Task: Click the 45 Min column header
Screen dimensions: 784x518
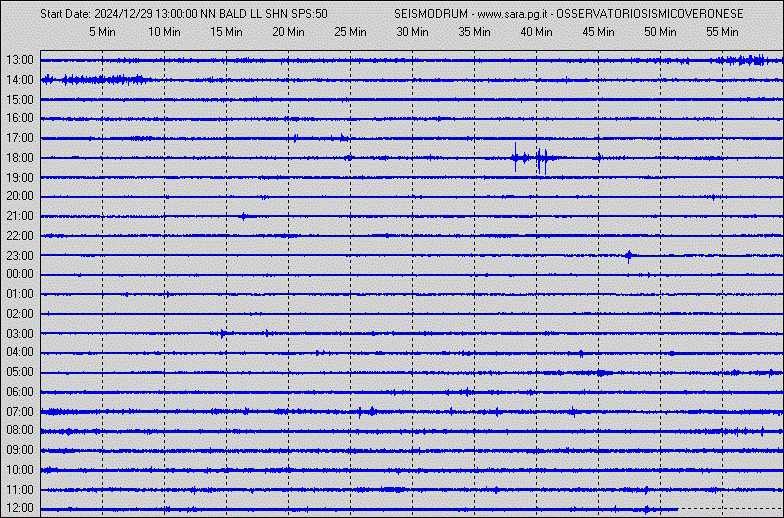Action: 598,32
